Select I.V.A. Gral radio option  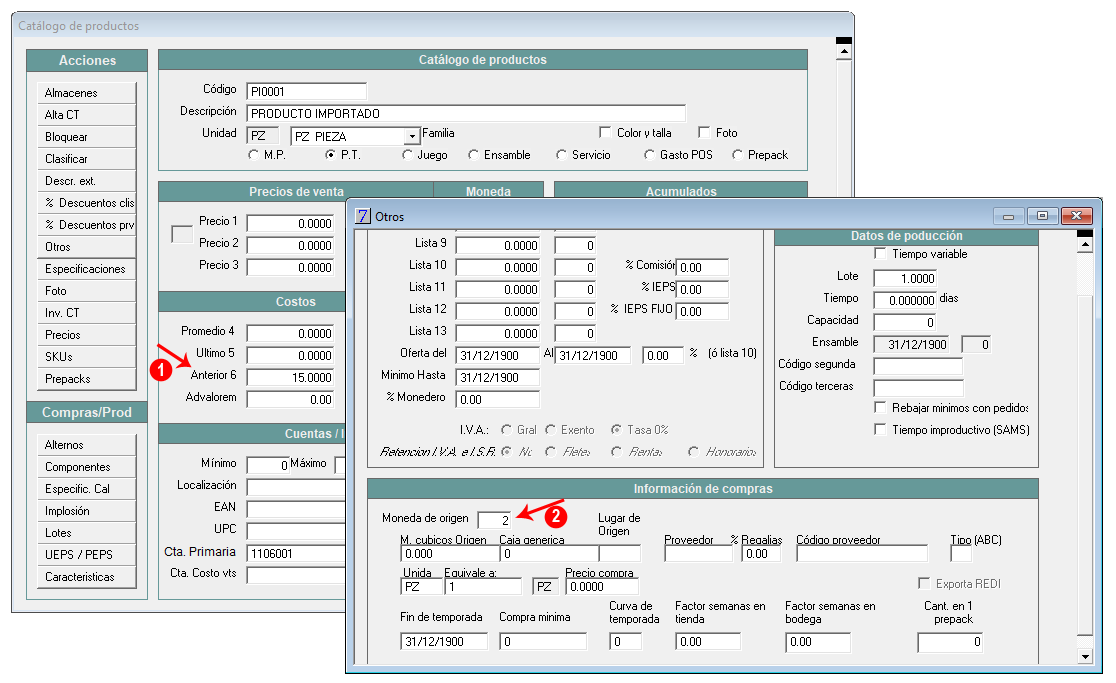pos(507,430)
